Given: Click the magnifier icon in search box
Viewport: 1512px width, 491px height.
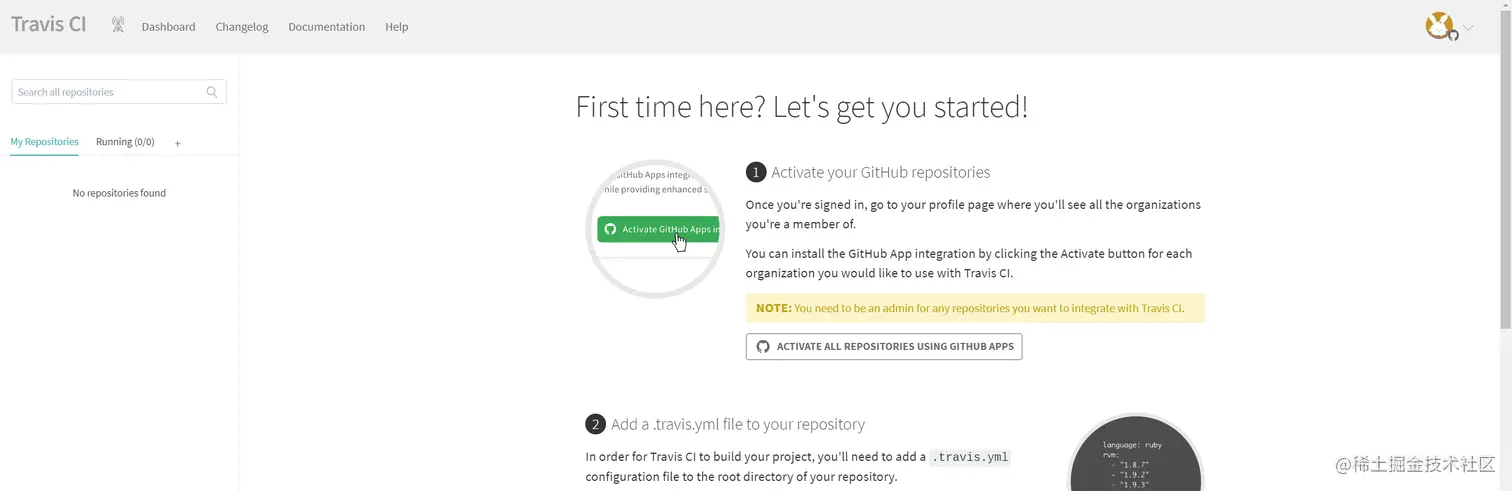Looking at the screenshot, I should (212, 92).
